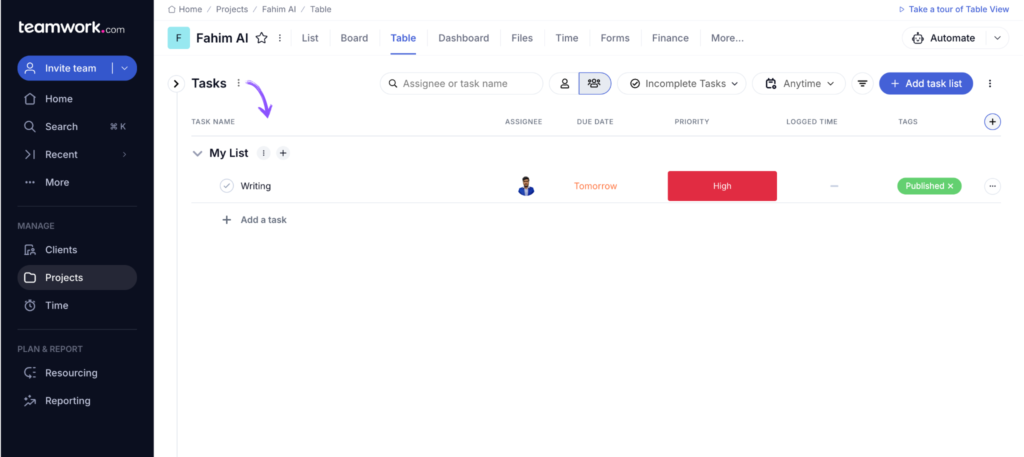Show only my tasks person icon
The height and width of the screenshot is (457, 1024).
click(x=564, y=84)
